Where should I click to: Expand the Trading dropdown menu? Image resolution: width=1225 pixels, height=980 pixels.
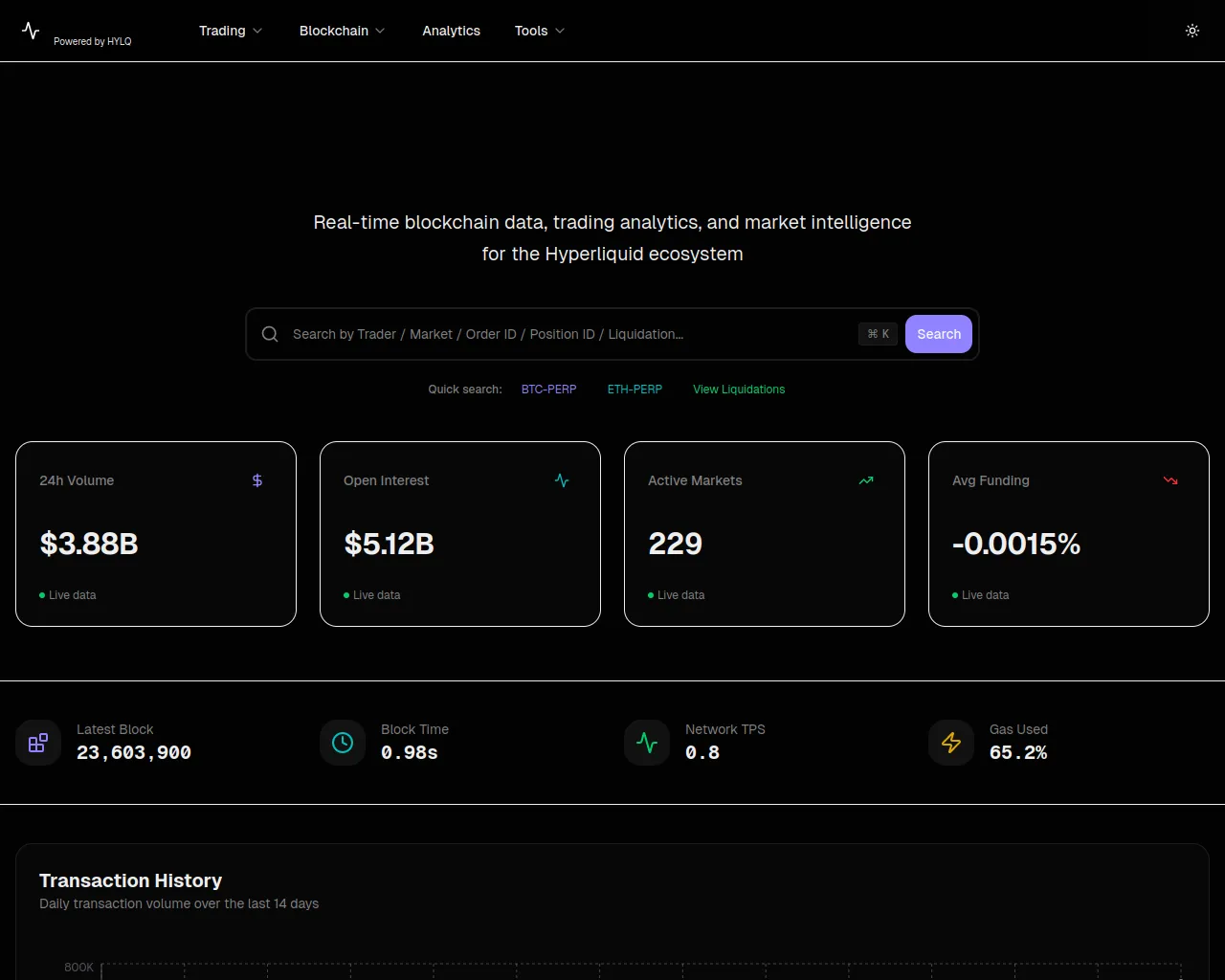click(x=231, y=31)
